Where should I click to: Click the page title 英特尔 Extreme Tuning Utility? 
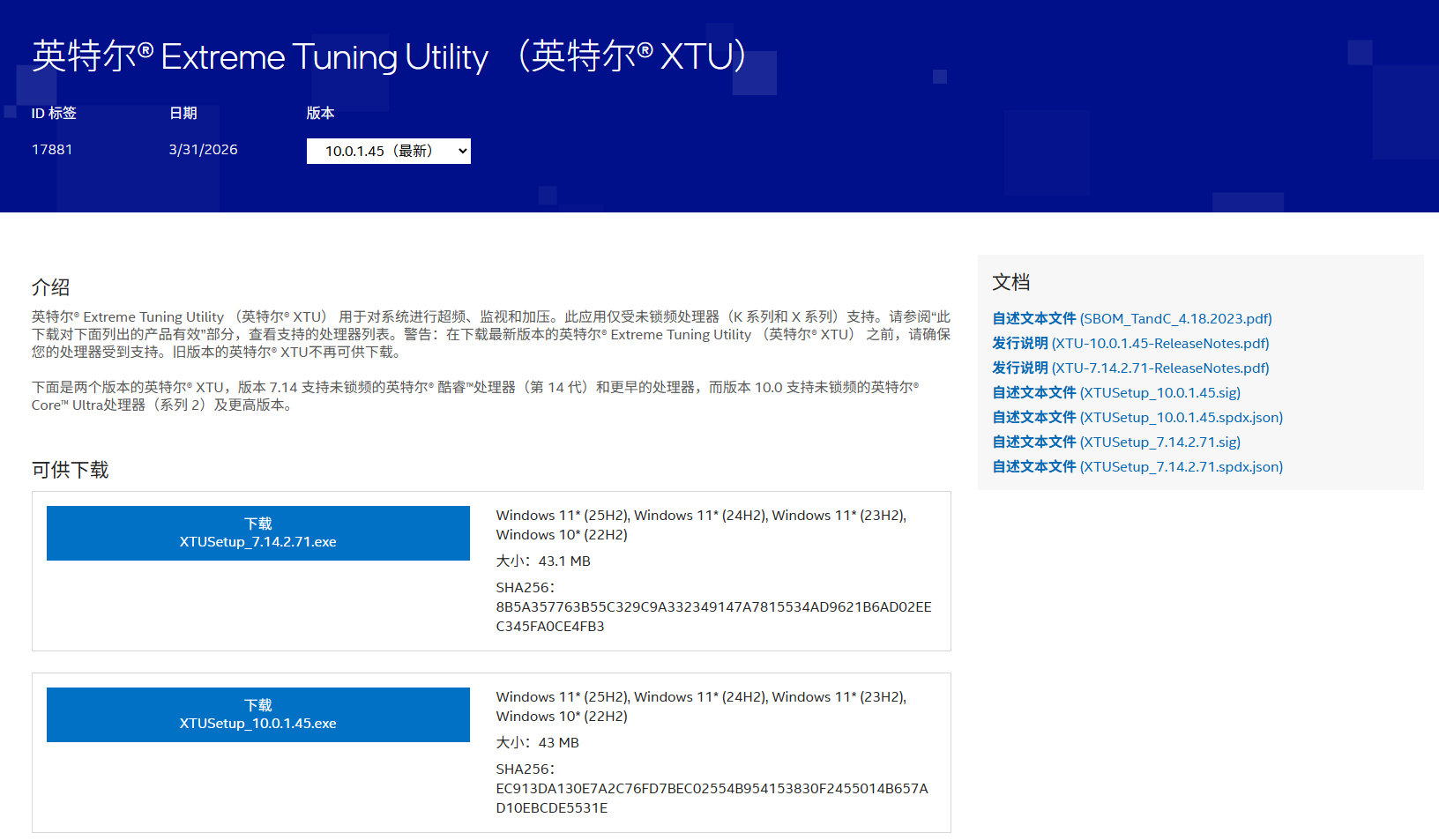click(x=391, y=56)
